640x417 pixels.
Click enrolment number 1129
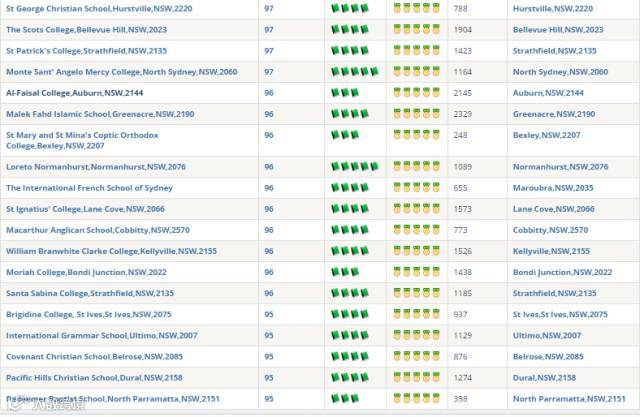tap(462, 335)
